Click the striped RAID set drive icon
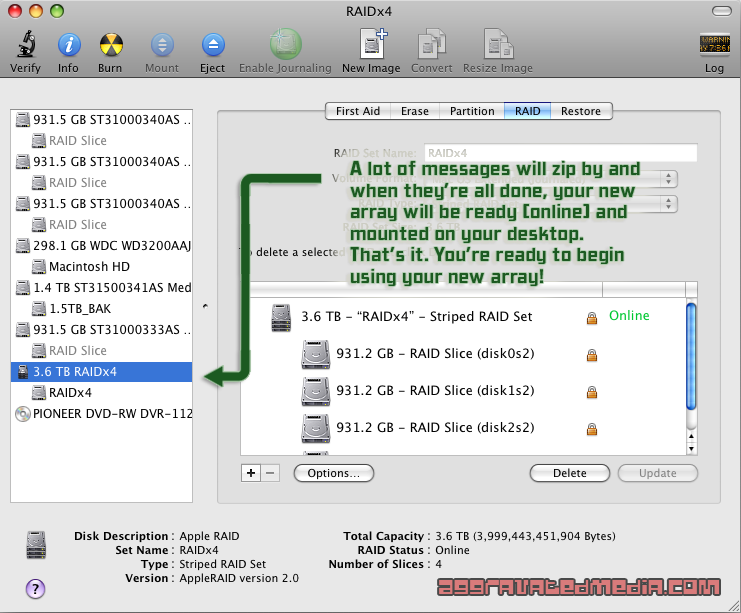Image resolution: width=741 pixels, height=613 pixels. point(281,318)
